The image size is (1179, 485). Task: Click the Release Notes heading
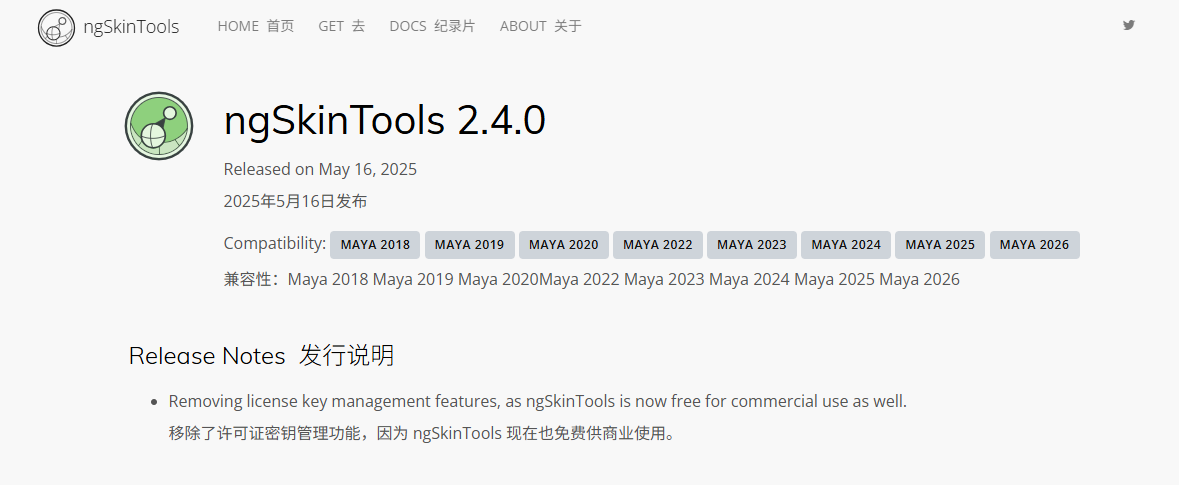[207, 356]
